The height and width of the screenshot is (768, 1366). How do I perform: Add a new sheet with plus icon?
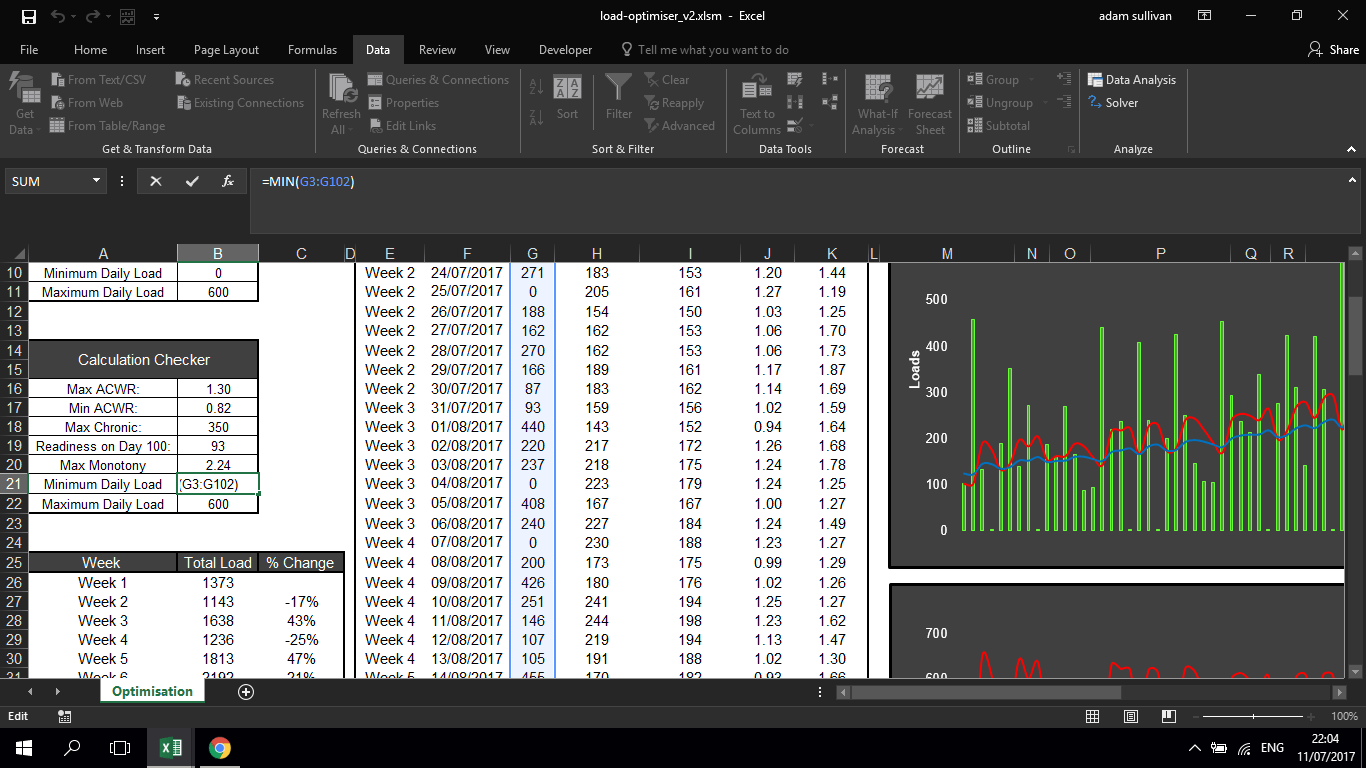[246, 692]
